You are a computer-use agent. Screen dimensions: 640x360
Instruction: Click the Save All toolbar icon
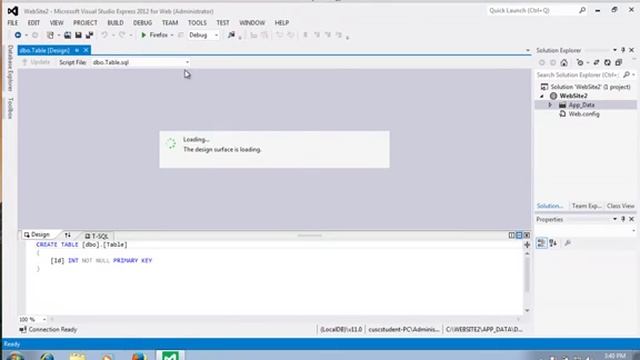(x=89, y=35)
